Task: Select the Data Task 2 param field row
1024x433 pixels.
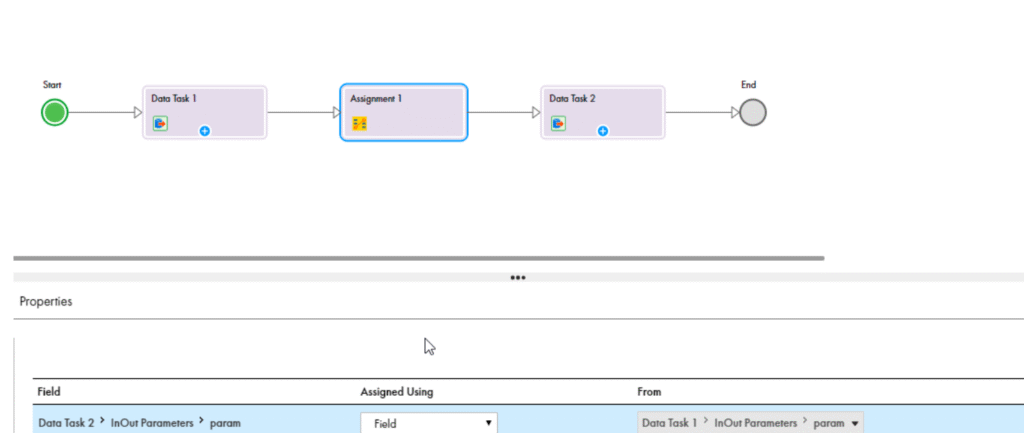Action: 139,423
